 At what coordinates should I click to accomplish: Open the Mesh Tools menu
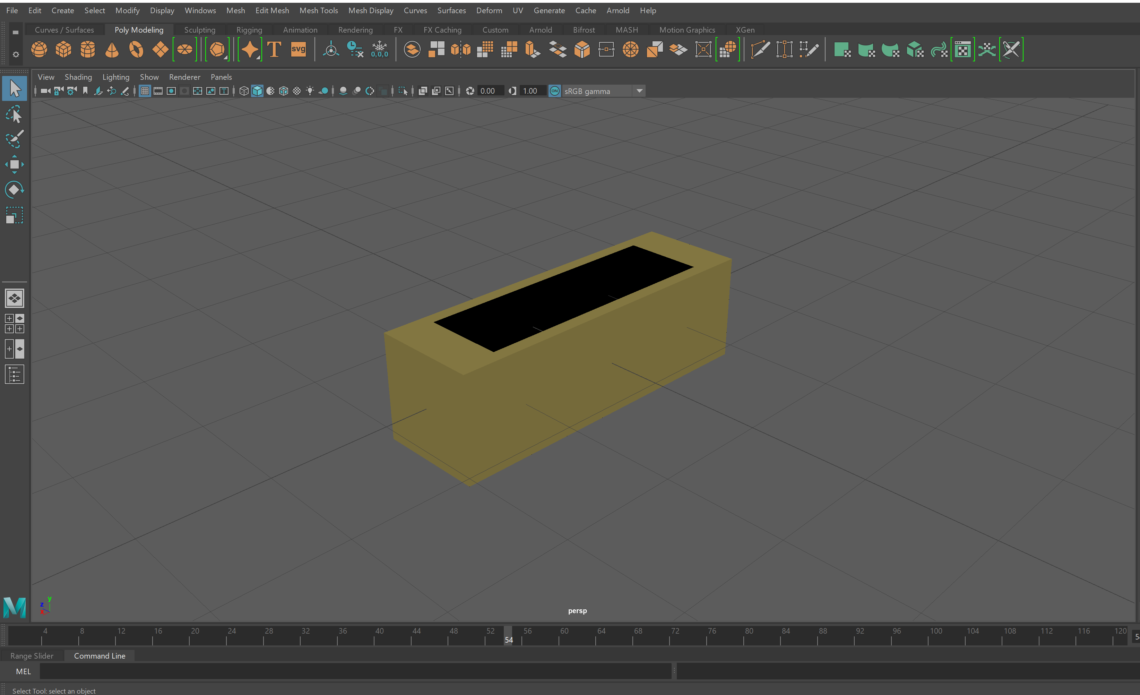pos(318,10)
